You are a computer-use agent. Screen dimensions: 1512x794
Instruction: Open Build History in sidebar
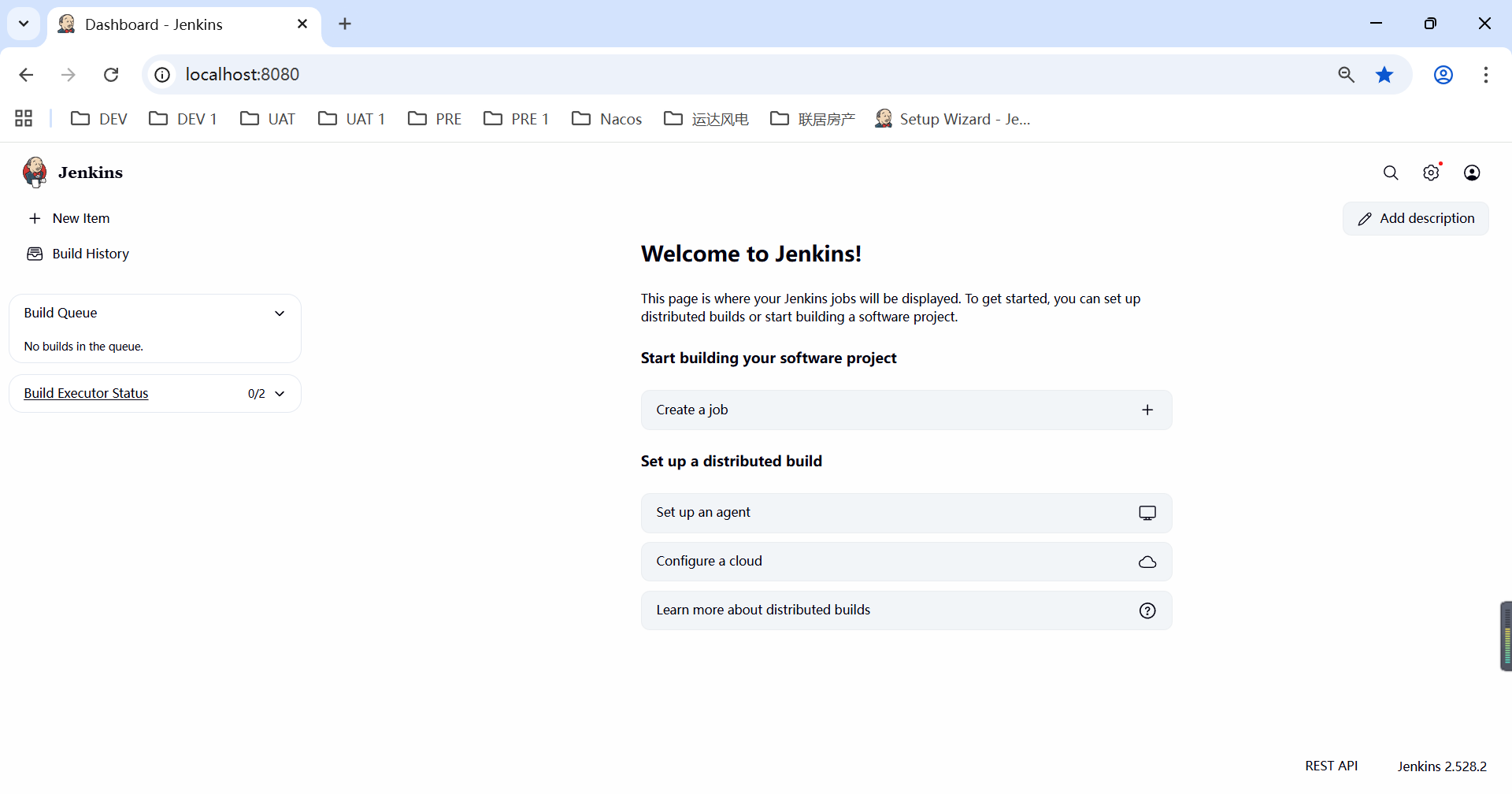click(x=79, y=254)
